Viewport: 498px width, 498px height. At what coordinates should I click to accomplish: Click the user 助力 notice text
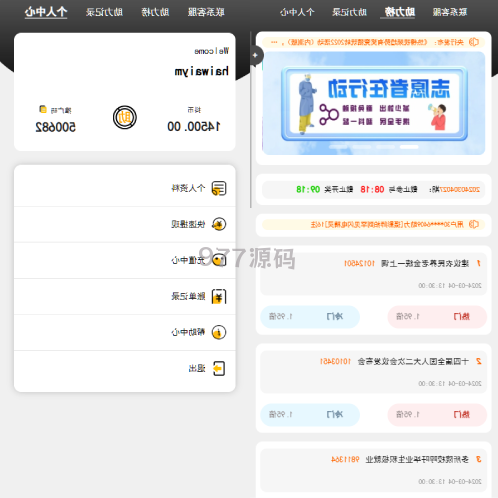pyautogui.click(x=387, y=224)
